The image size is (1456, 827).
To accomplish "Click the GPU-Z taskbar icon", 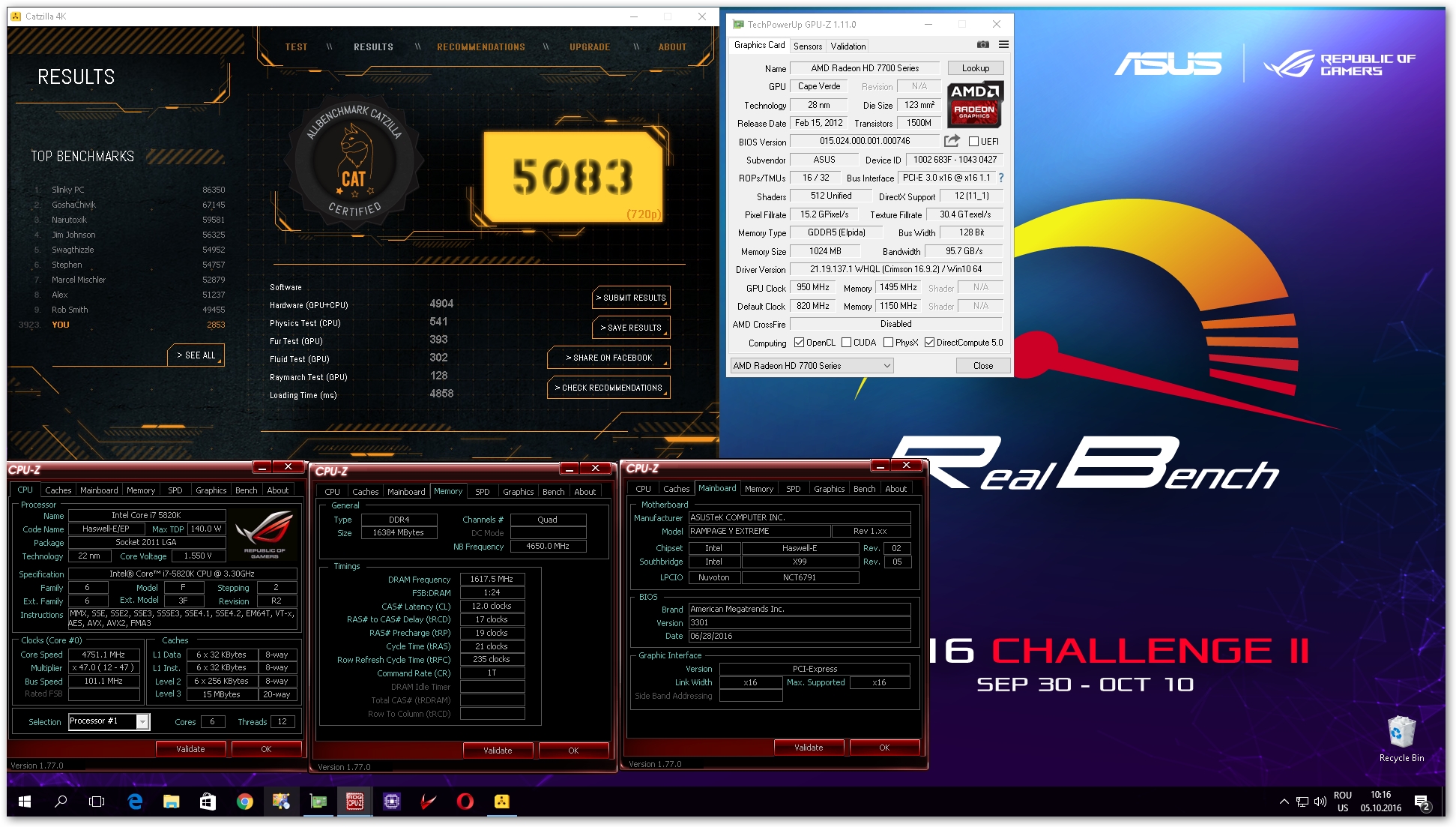I will pos(318,802).
